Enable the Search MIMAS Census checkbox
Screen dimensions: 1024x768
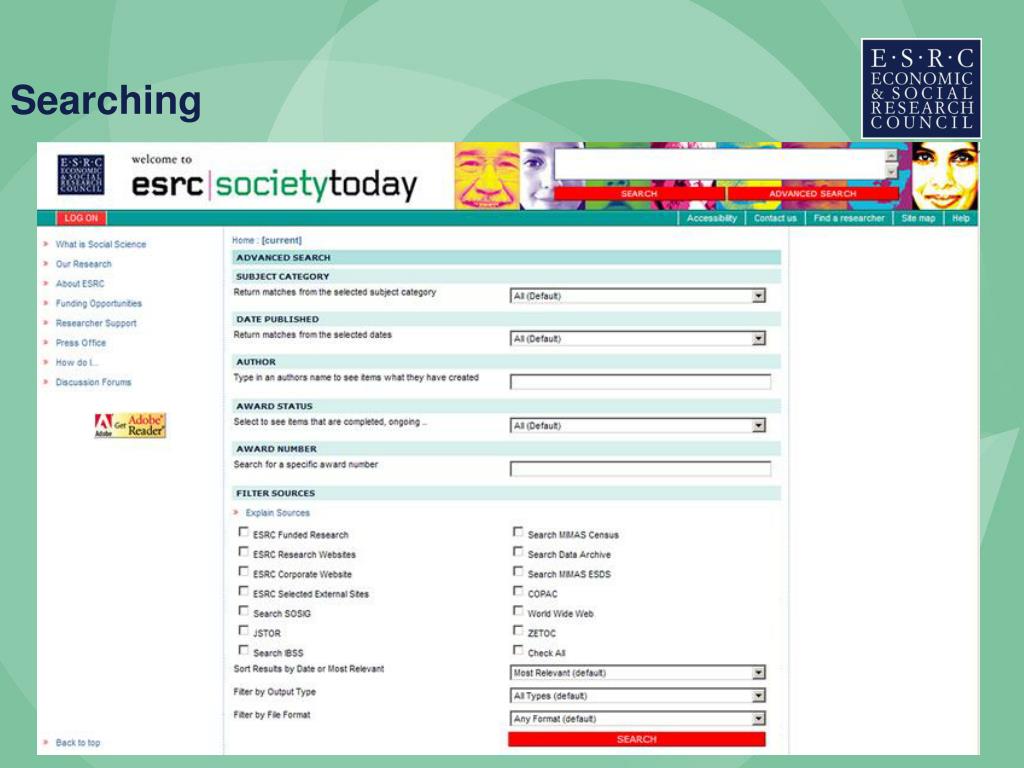[x=518, y=532]
